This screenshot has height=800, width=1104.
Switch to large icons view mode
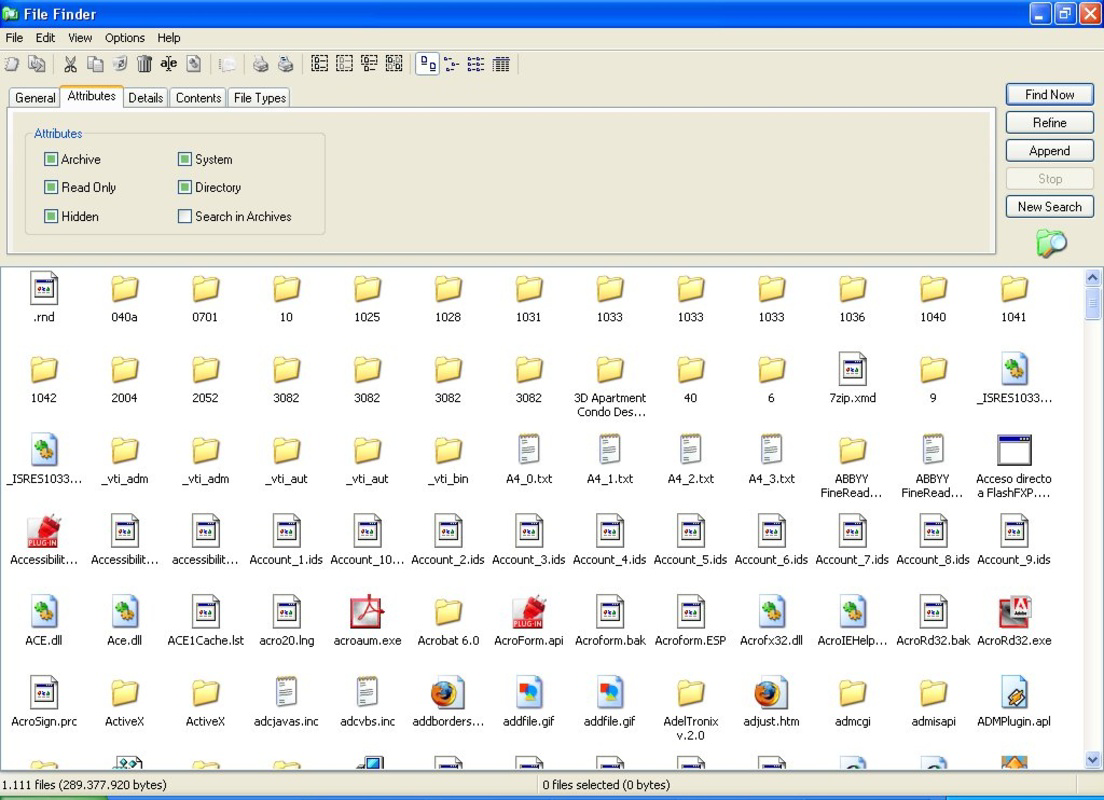pos(427,65)
